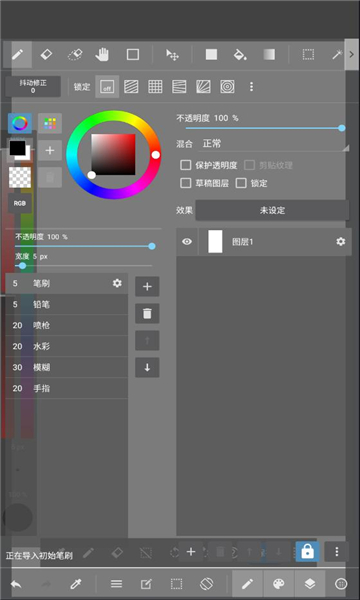Open the hamburger main menu
The width and height of the screenshot is (360, 600).
(x=116, y=584)
